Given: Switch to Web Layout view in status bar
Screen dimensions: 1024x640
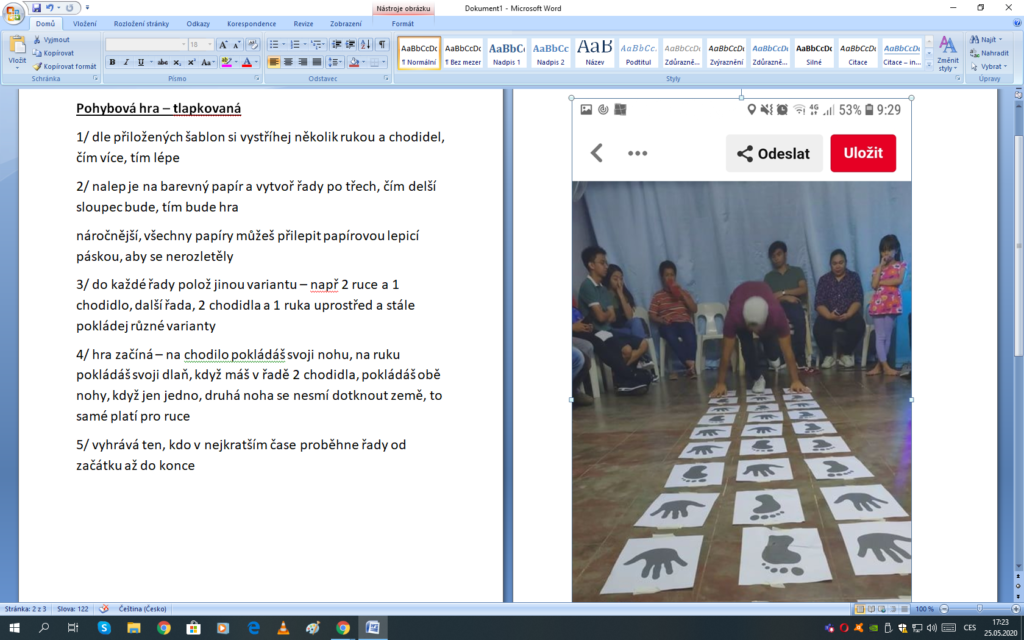Looking at the screenshot, I should [882, 609].
